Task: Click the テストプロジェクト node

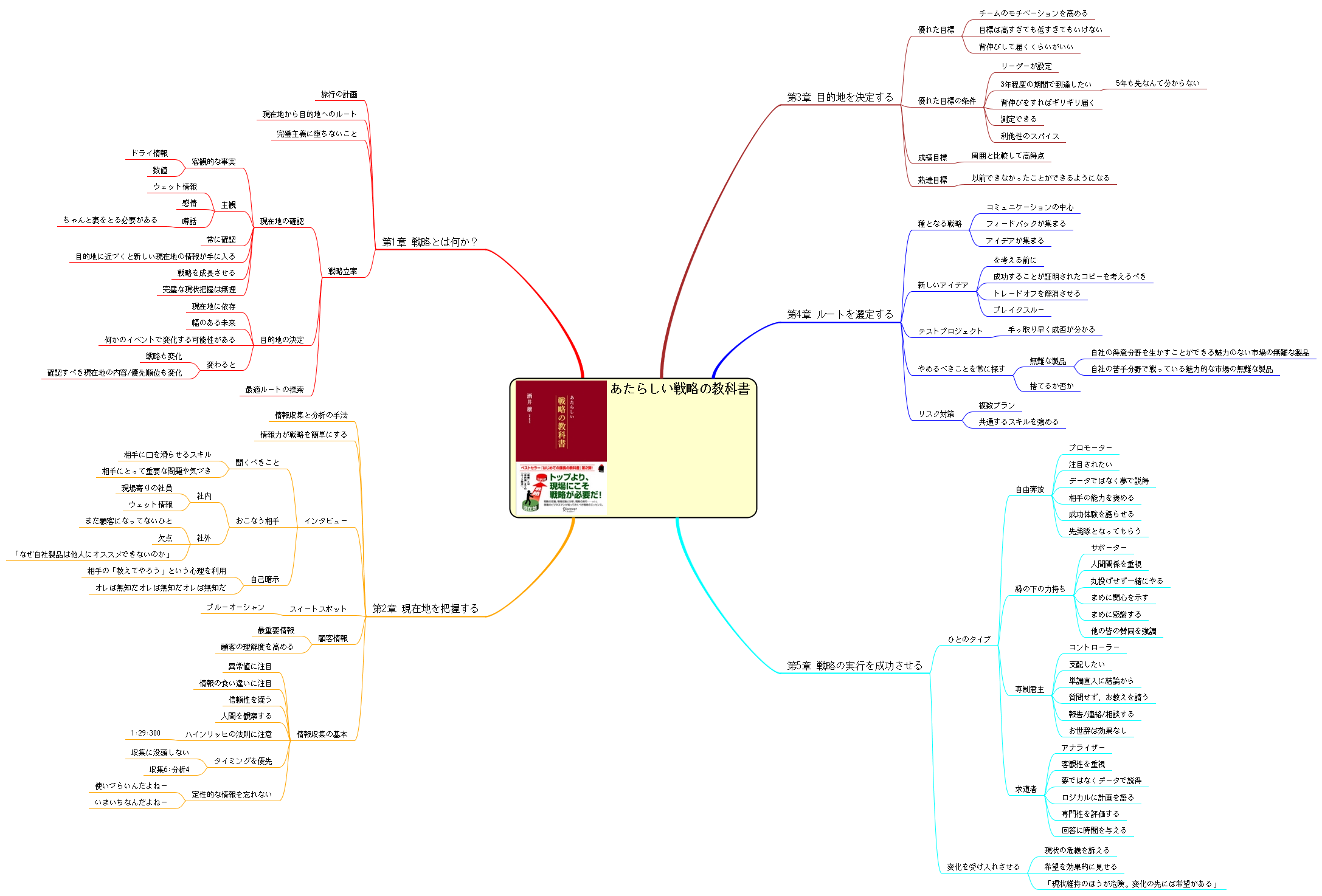Action: coord(950,331)
